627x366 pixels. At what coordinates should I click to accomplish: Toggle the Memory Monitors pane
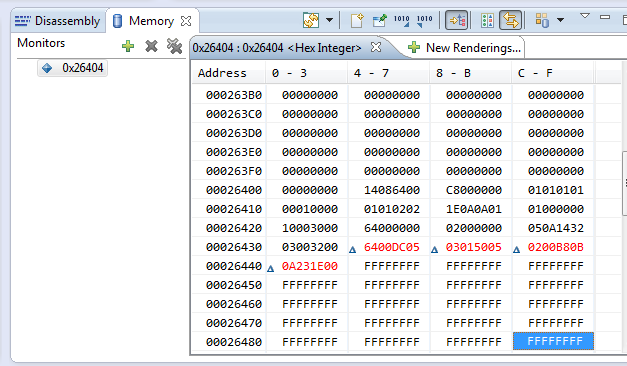click(x=457, y=20)
